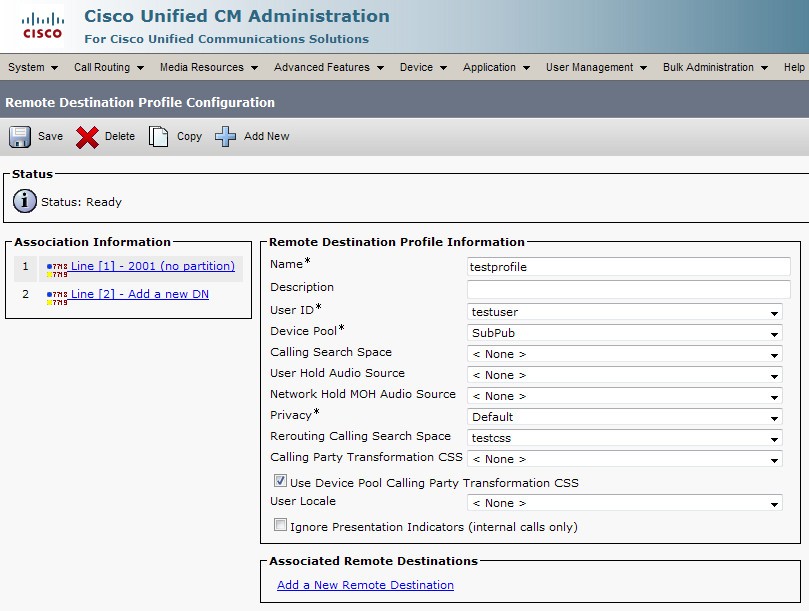Open the User Management menu

(596, 67)
